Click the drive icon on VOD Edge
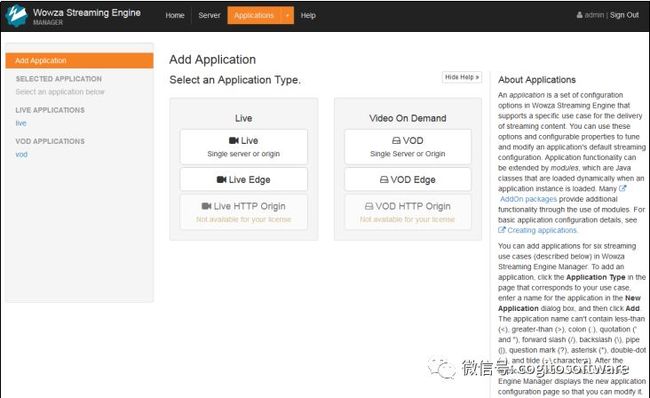Screen dimensions: 650x398 click(x=384, y=180)
